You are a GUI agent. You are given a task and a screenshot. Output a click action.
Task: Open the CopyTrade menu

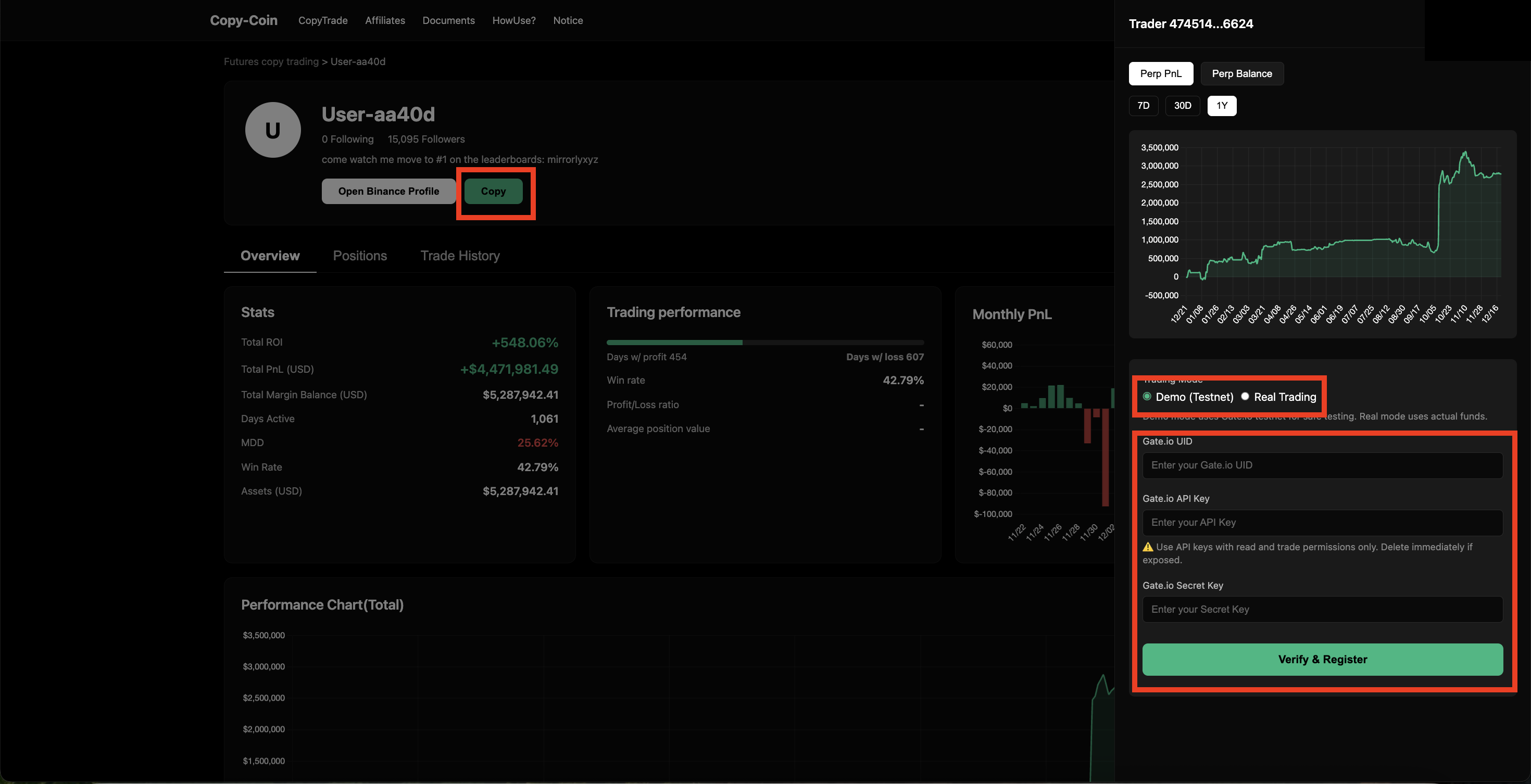click(x=323, y=20)
